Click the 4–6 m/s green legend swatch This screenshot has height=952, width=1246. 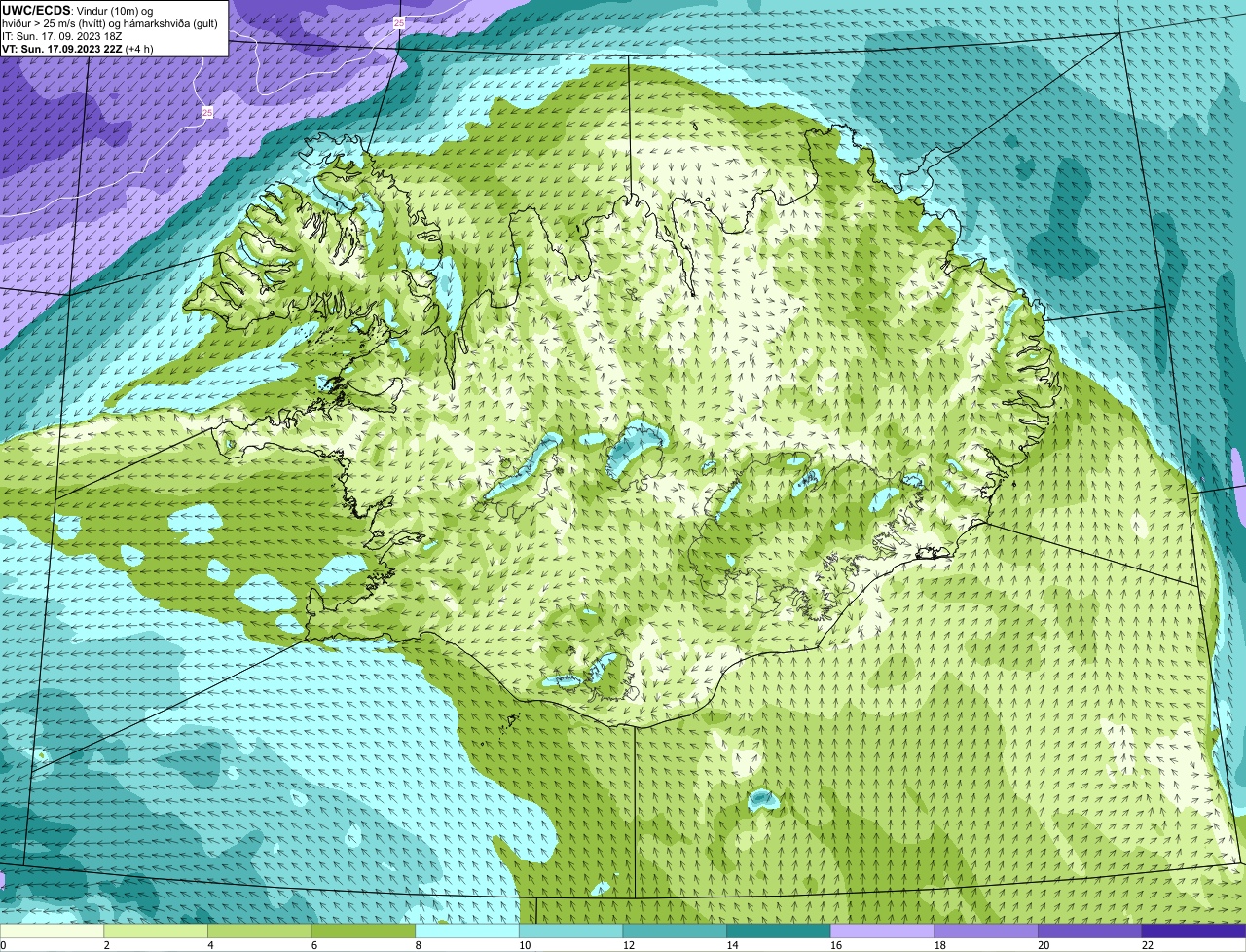pos(259,931)
